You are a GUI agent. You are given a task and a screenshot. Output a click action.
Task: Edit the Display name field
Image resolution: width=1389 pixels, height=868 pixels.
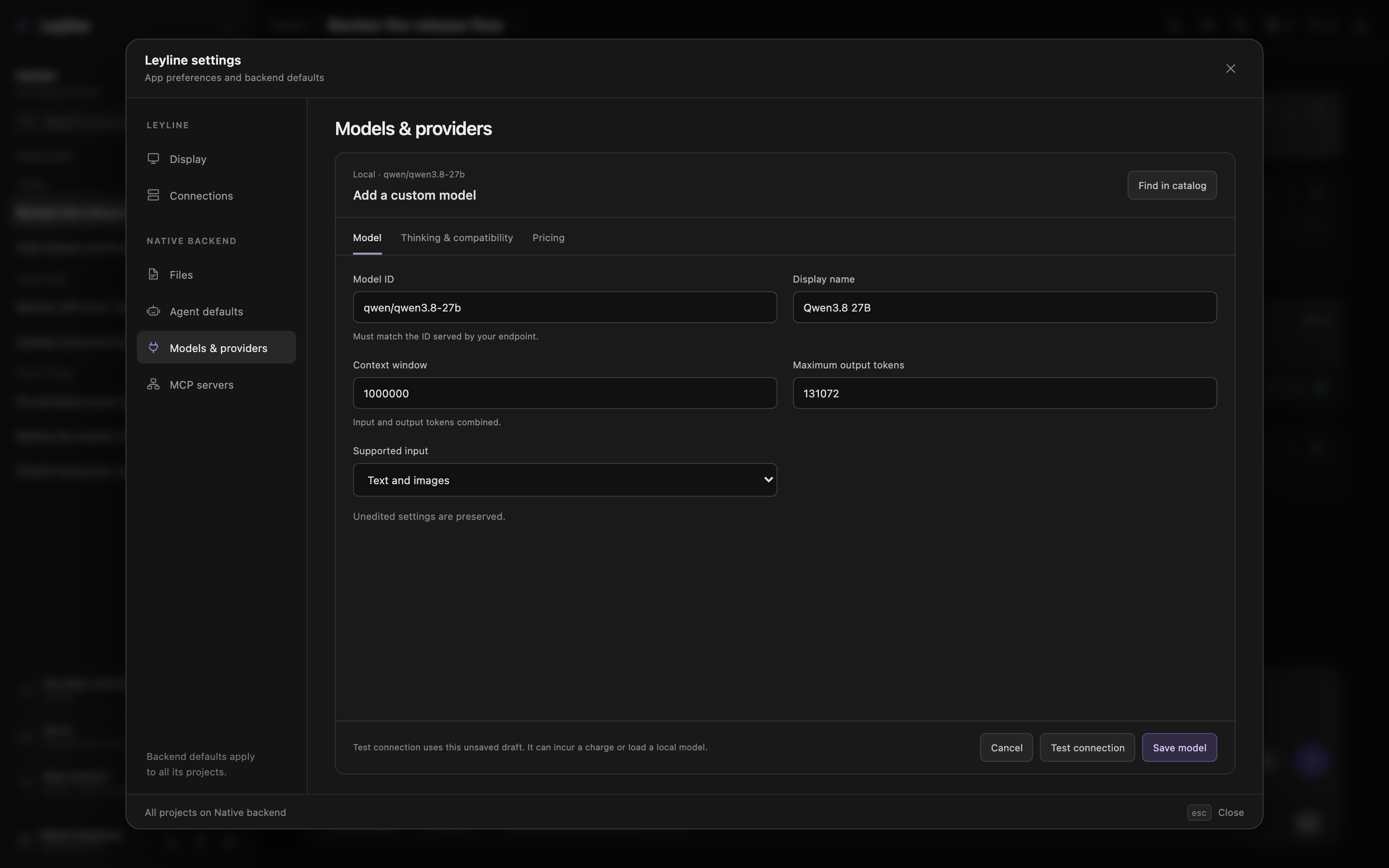tap(1005, 307)
